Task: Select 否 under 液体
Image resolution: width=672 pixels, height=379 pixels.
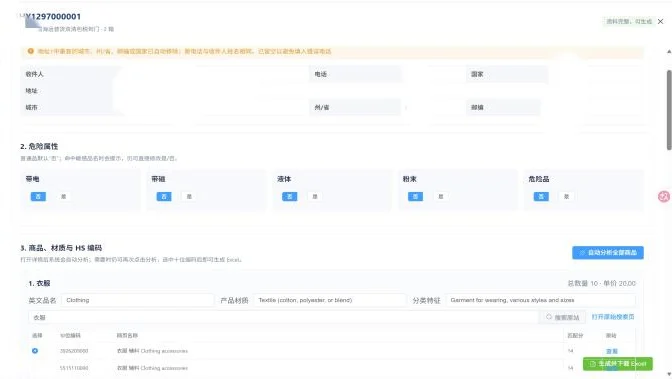Action: click(x=290, y=196)
